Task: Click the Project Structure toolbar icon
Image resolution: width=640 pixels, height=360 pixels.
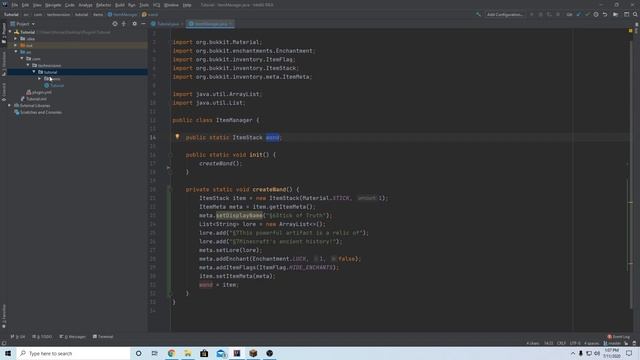Action: pyautogui.click(x=616, y=15)
